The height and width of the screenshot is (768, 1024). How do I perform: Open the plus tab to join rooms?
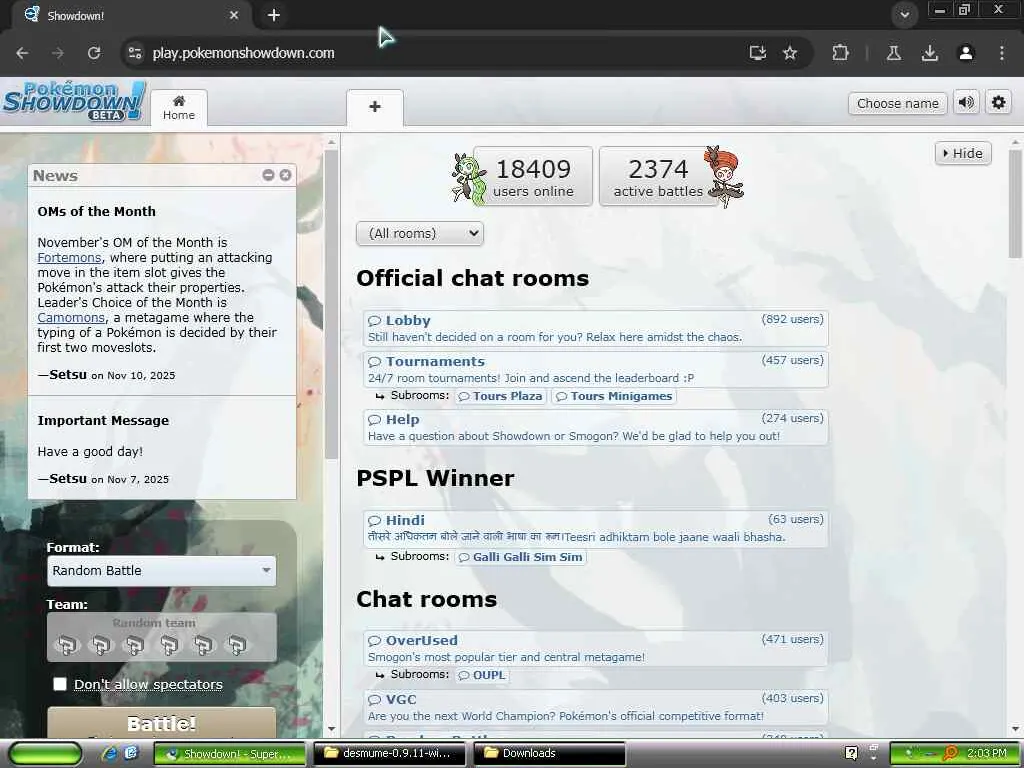[x=375, y=107]
